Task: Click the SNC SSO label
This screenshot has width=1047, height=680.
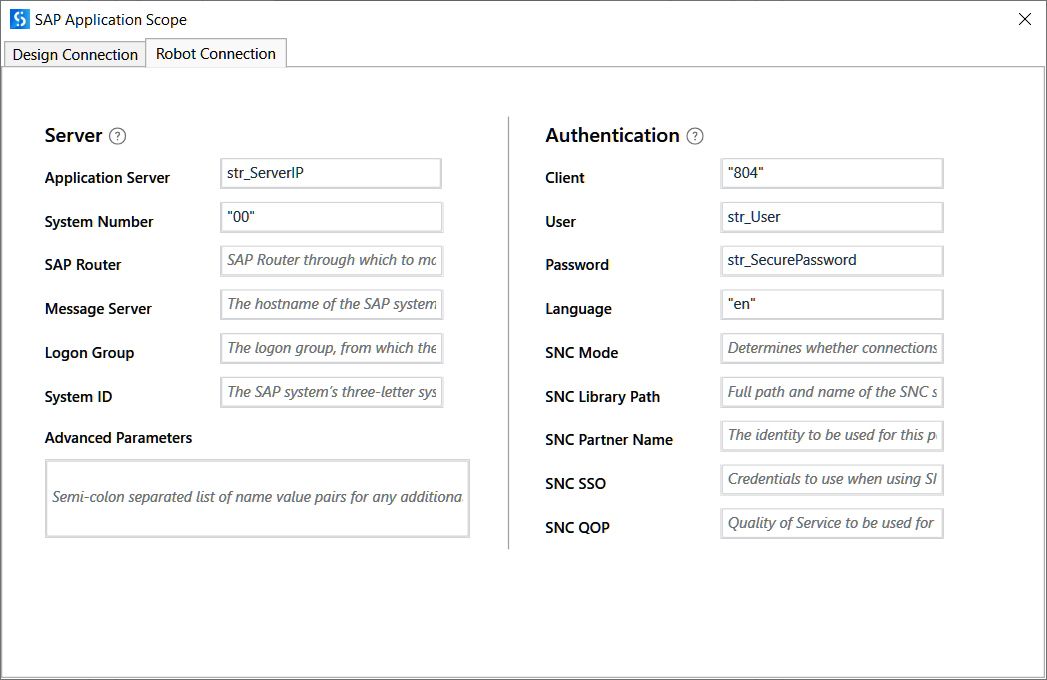Action: tap(576, 484)
